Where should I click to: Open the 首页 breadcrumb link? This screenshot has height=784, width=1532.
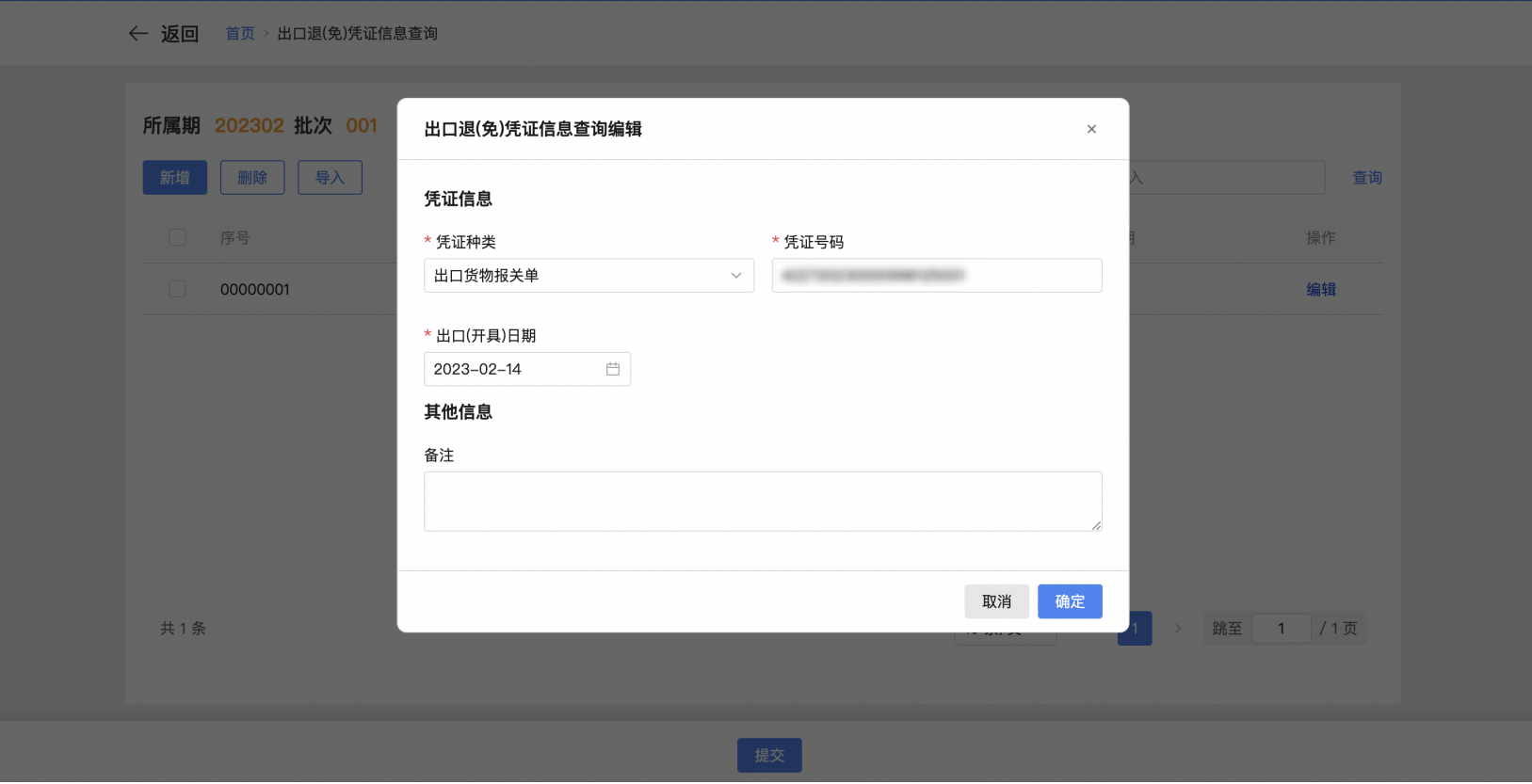point(239,34)
